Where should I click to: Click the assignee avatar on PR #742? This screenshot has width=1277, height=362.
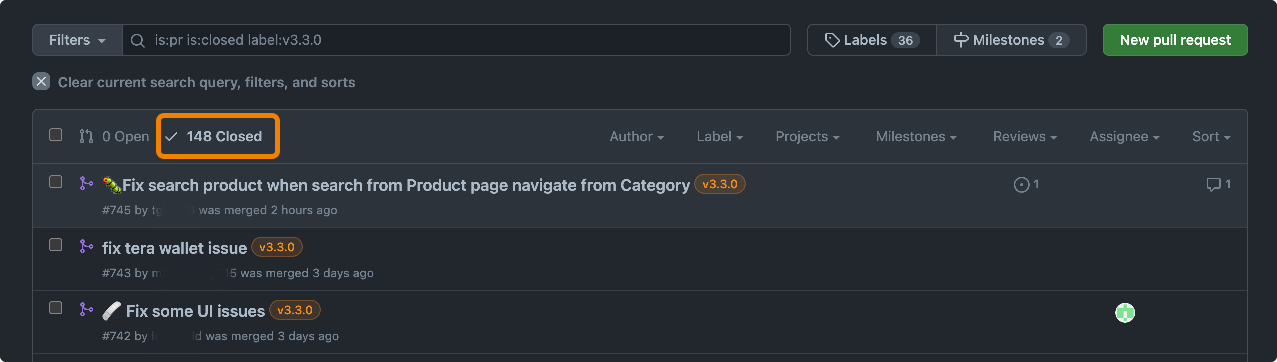point(1125,313)
